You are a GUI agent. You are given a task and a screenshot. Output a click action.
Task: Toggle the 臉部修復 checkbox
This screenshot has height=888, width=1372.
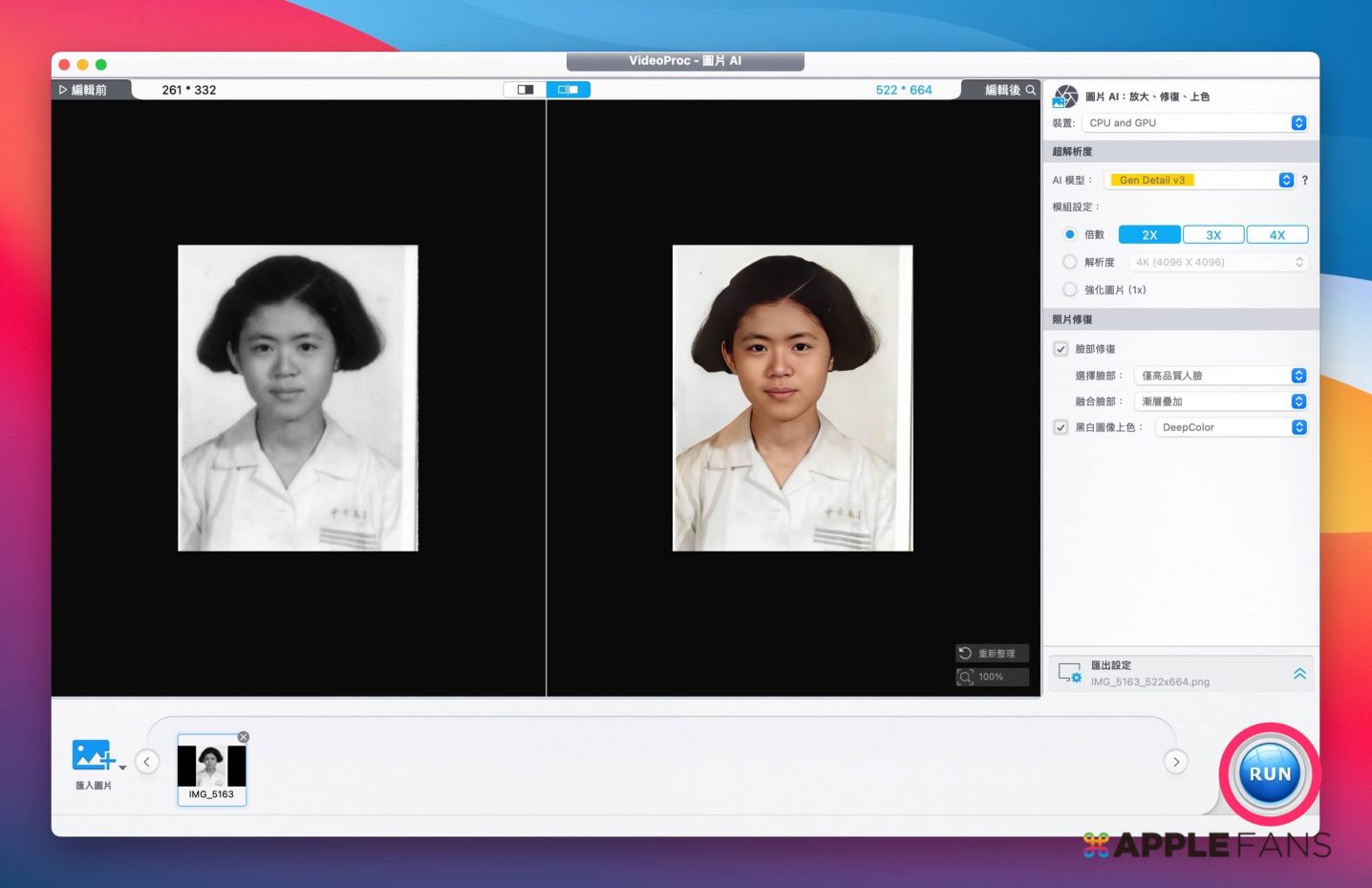pyautogui.click(x=1061, y=349)
